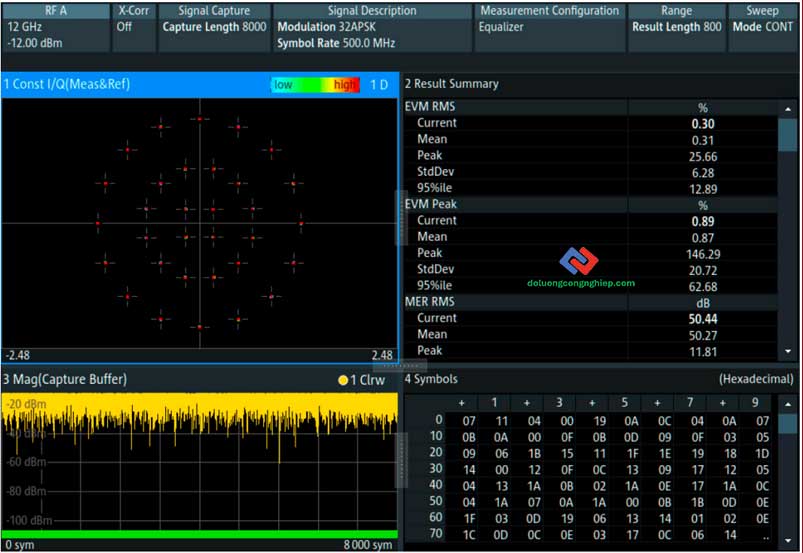Screen dimensions: 803x553
Task: Click the Capture Length 8000 value
Action: [x=214, y=27]
